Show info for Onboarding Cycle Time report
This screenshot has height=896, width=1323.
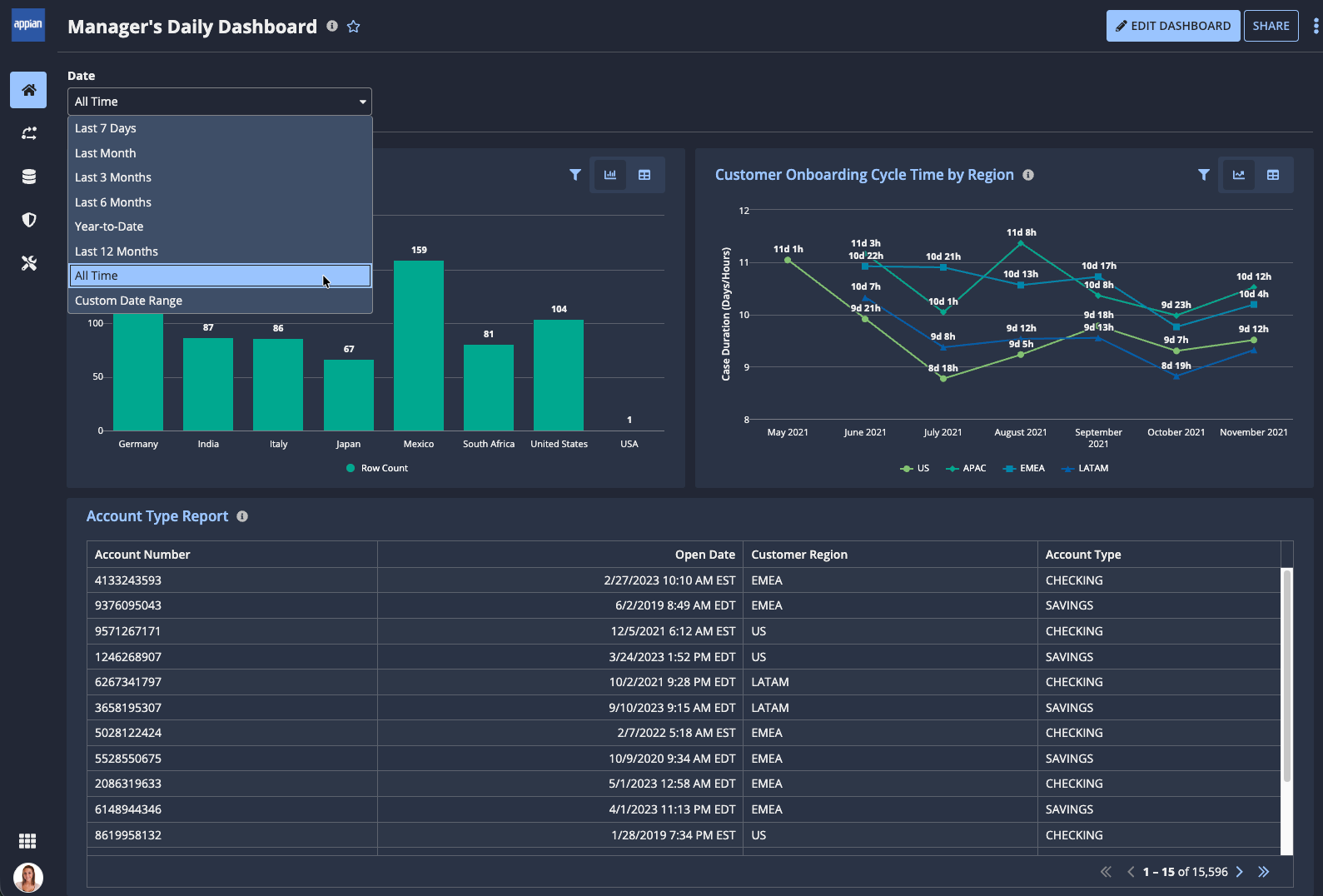coord(1028,175)
